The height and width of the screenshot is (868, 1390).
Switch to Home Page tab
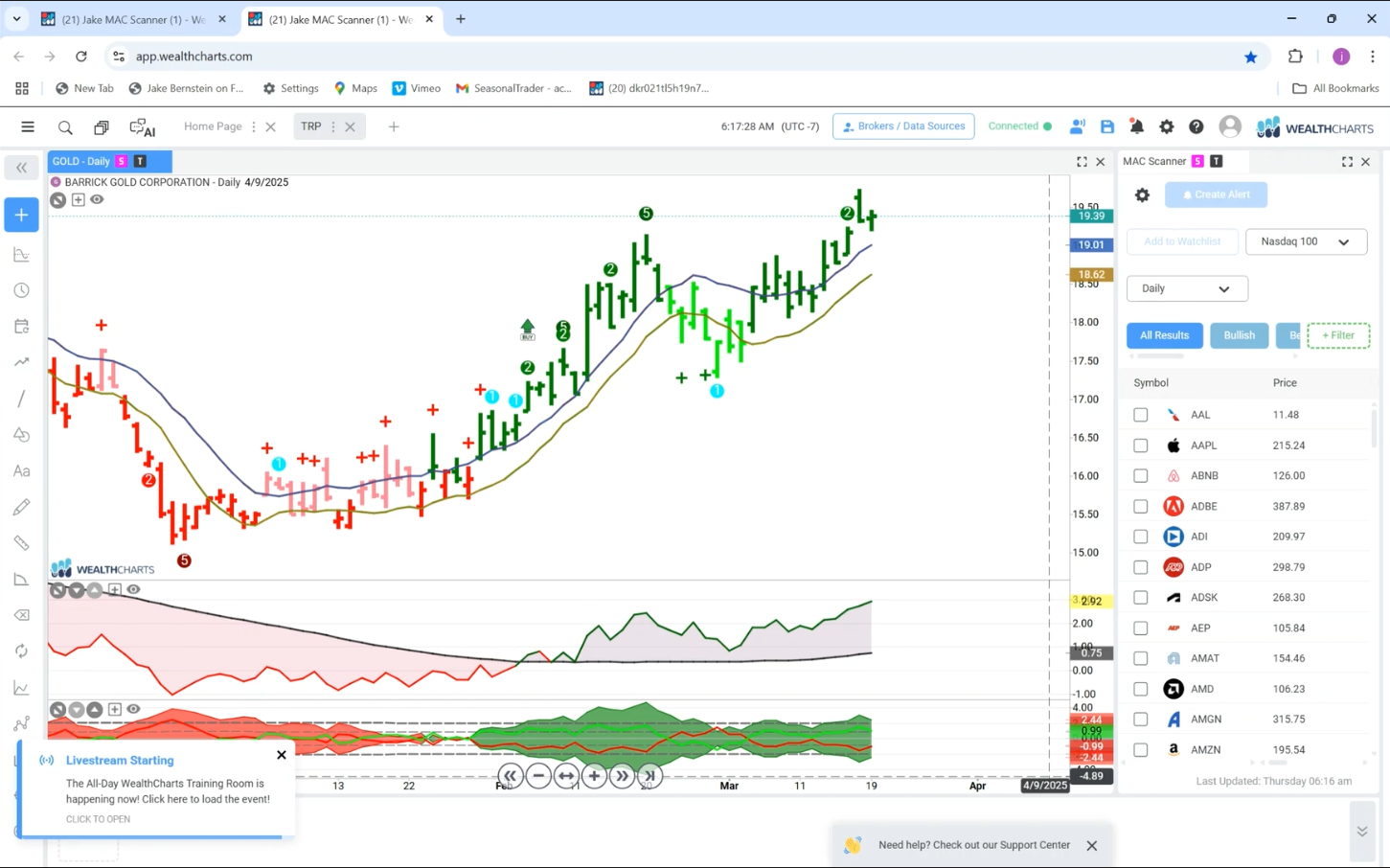tap(213, 126)
